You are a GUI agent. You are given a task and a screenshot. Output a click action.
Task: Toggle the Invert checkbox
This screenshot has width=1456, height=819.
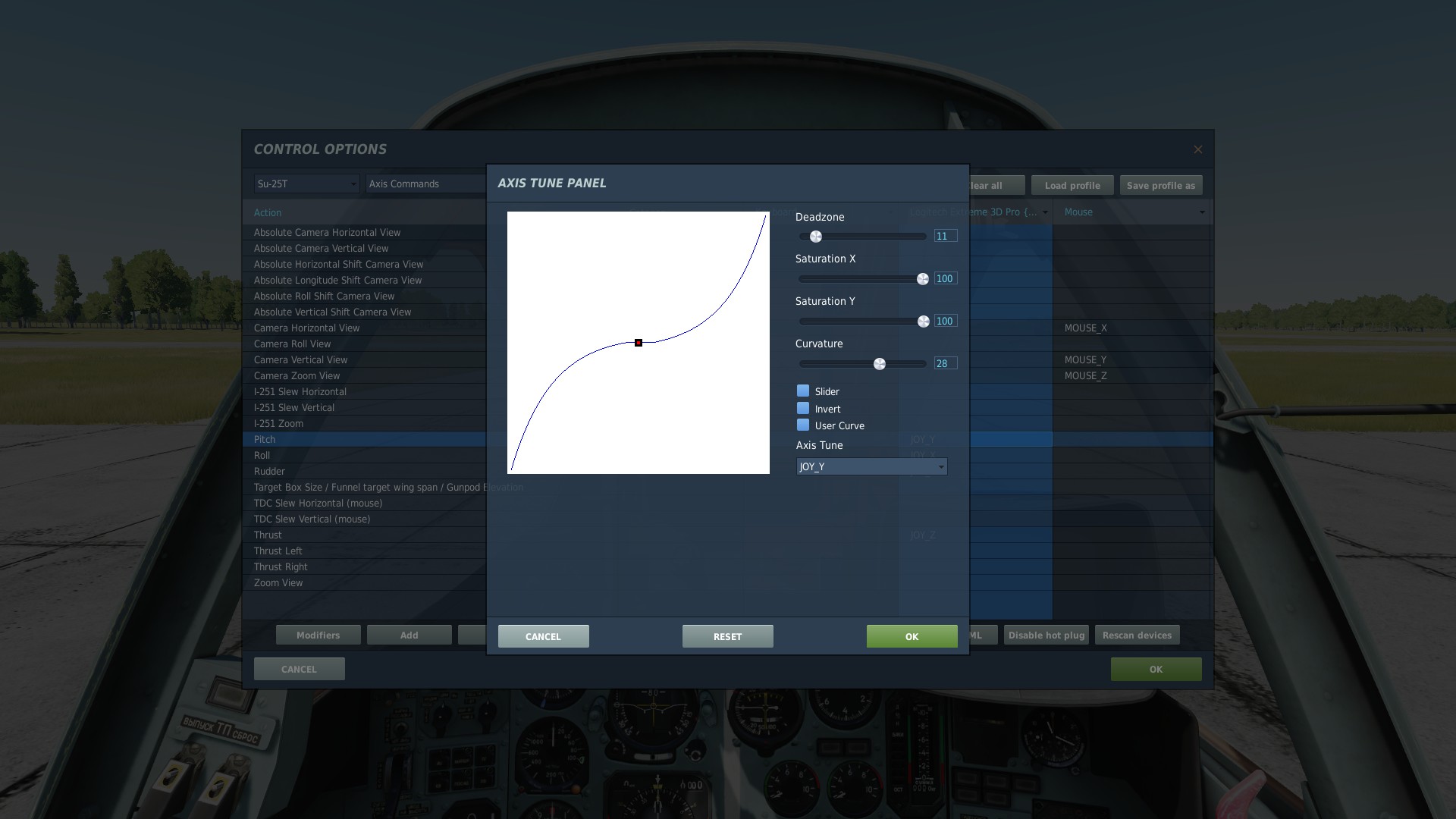[x=803, y=408]
